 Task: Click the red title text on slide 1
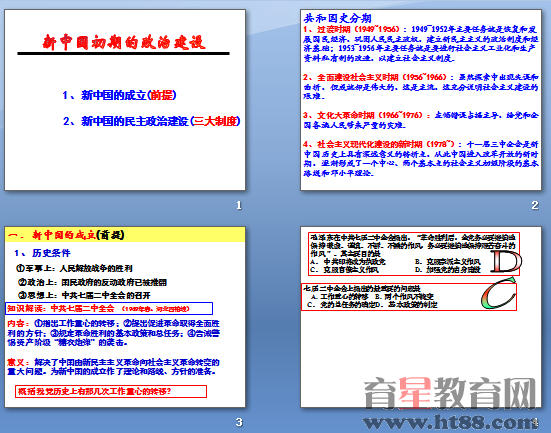(x=124, y=42)
